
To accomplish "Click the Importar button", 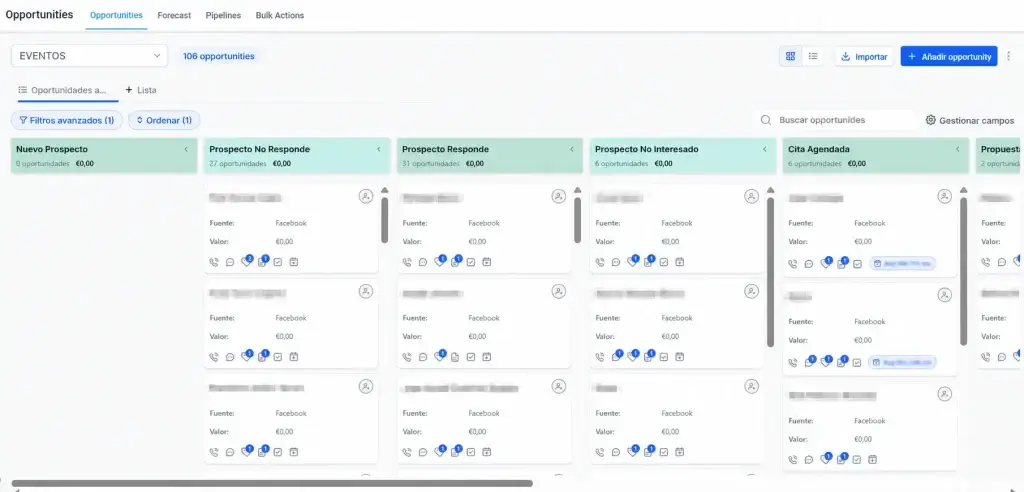I will [x=864, y=57].
